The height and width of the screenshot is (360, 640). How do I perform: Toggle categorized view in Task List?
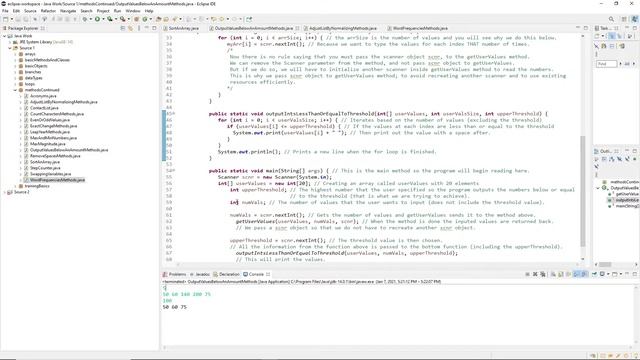pos(611,36)
